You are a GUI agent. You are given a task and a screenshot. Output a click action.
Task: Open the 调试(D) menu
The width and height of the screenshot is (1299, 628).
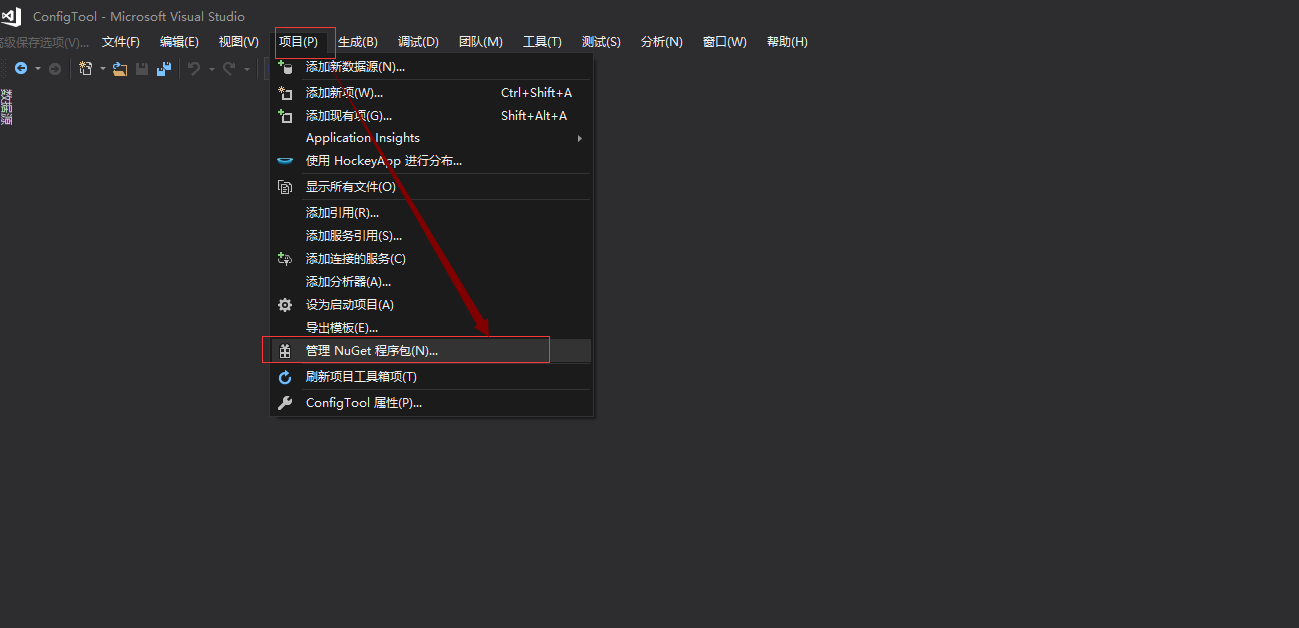point(418,42)
